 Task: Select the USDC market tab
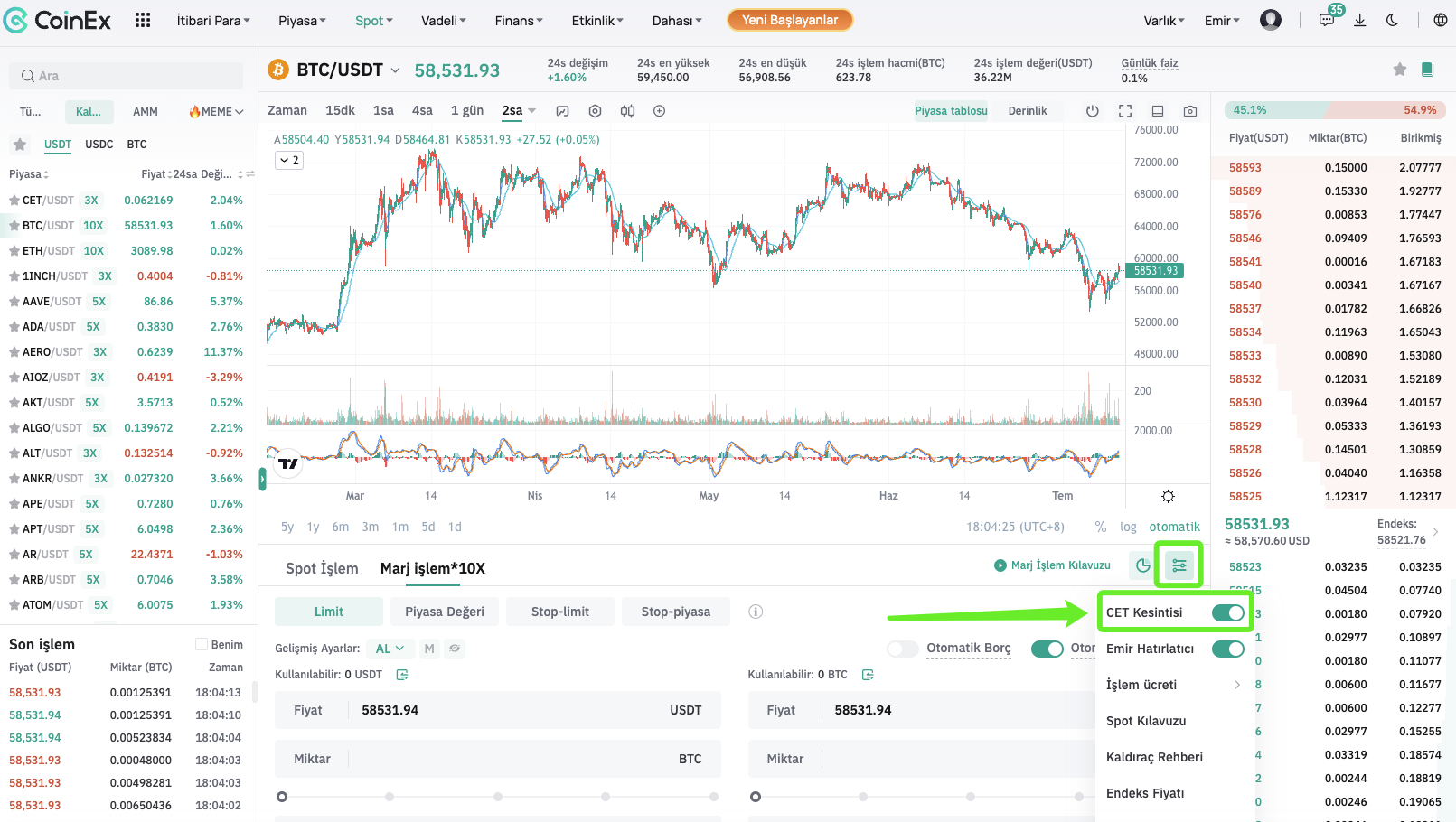click(99, 145)
